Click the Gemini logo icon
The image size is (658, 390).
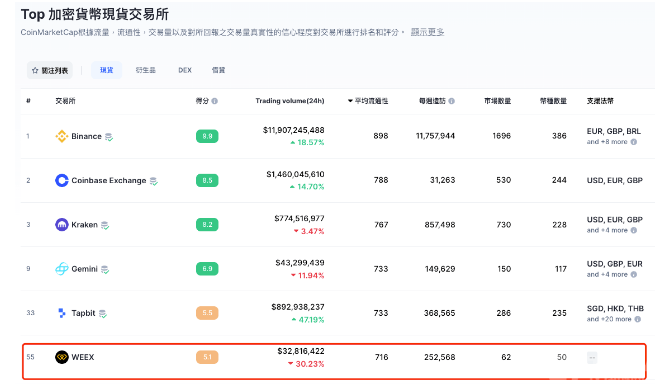62,269
